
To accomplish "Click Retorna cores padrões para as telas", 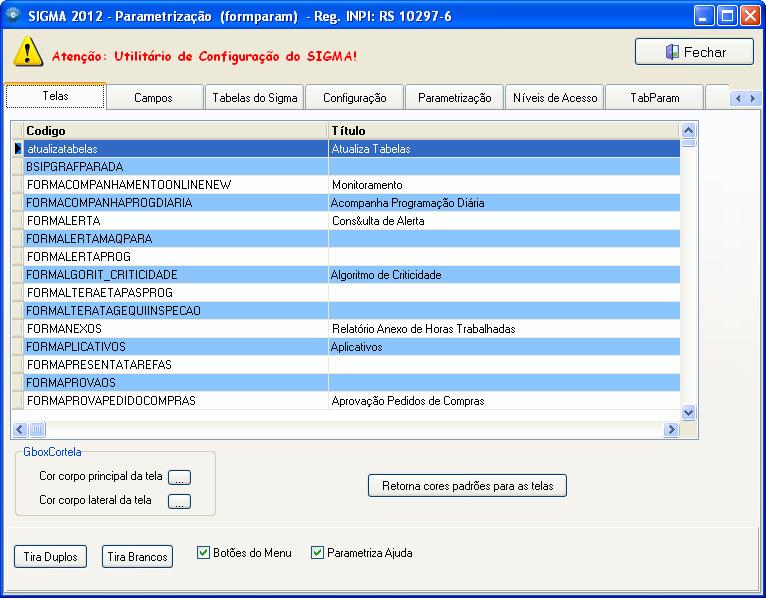I will (x=468, y=486).
